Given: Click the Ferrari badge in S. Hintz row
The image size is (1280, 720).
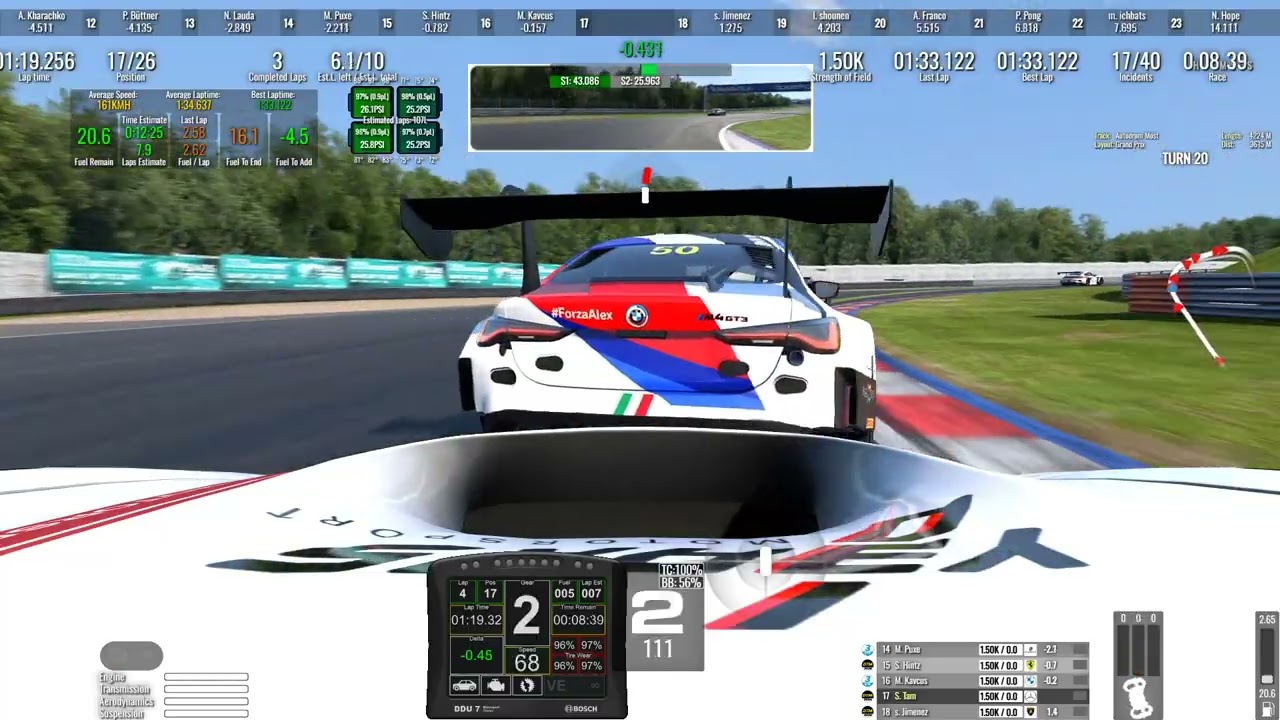Looking at the screenshot, I should (1030, 665).
